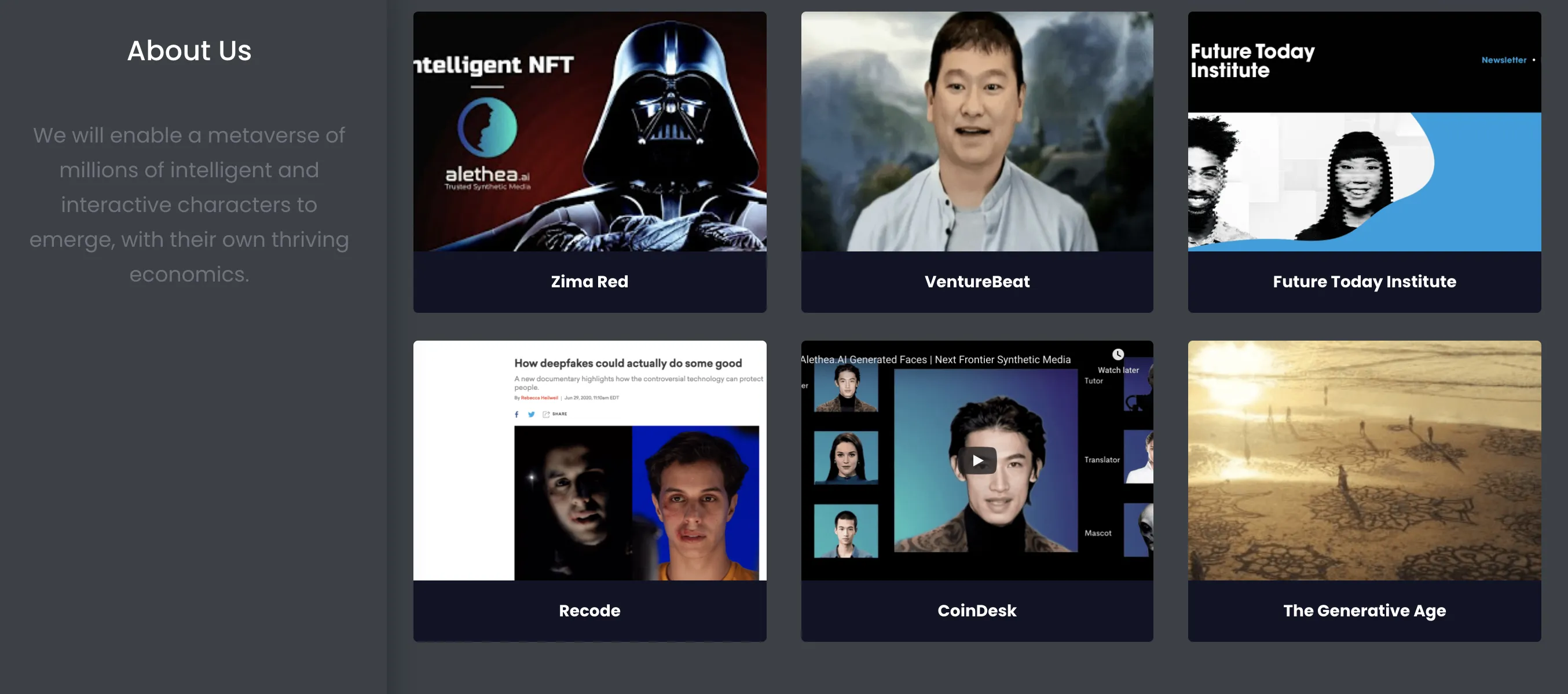
Task: Play the CoinDesk video
Action: pyautogui.click(x=977, y=460)
